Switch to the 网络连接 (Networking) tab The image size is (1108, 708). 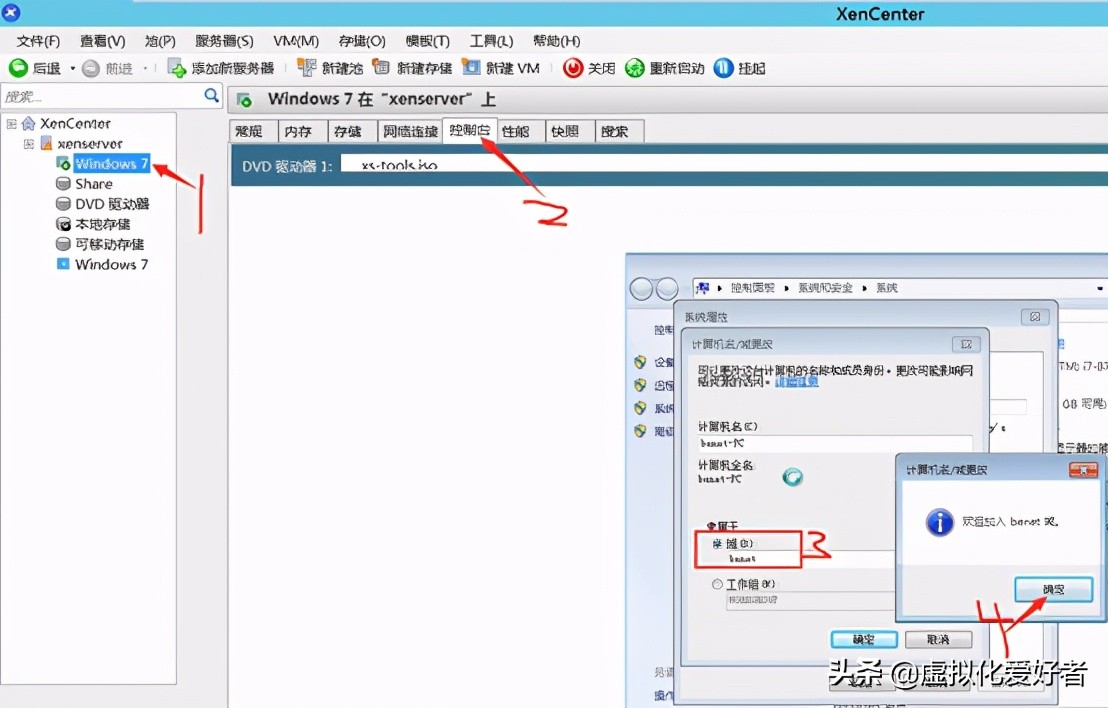411,131
